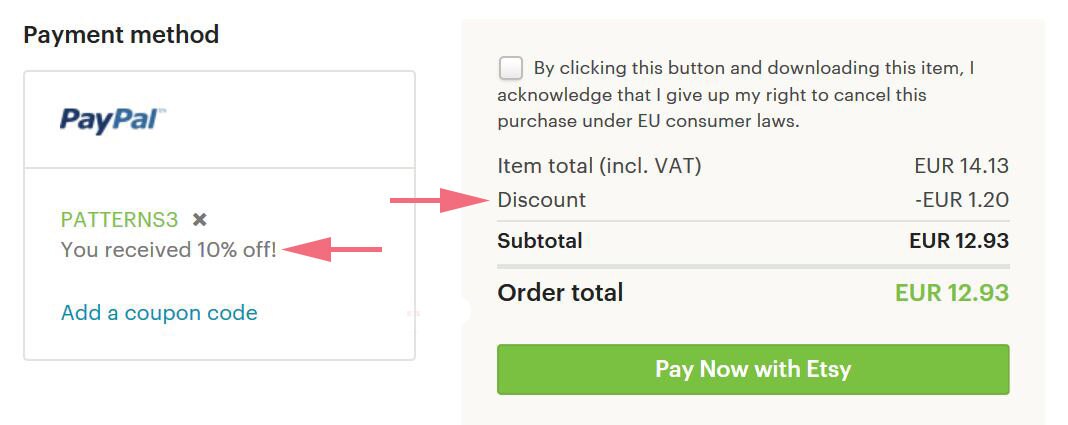Click the Item total (incl. VAT) label
1068x425 pixels.
599,166
